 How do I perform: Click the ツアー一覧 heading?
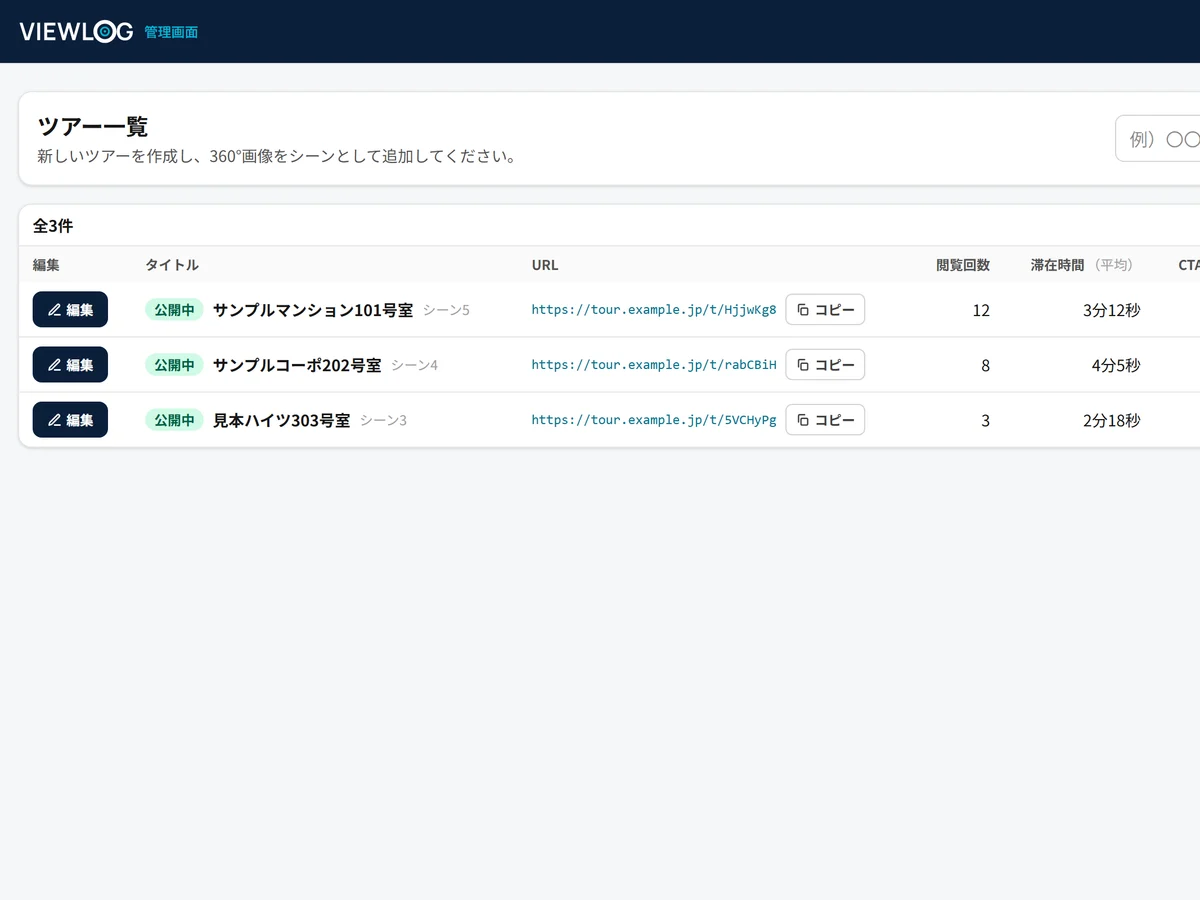pos(92,126)
